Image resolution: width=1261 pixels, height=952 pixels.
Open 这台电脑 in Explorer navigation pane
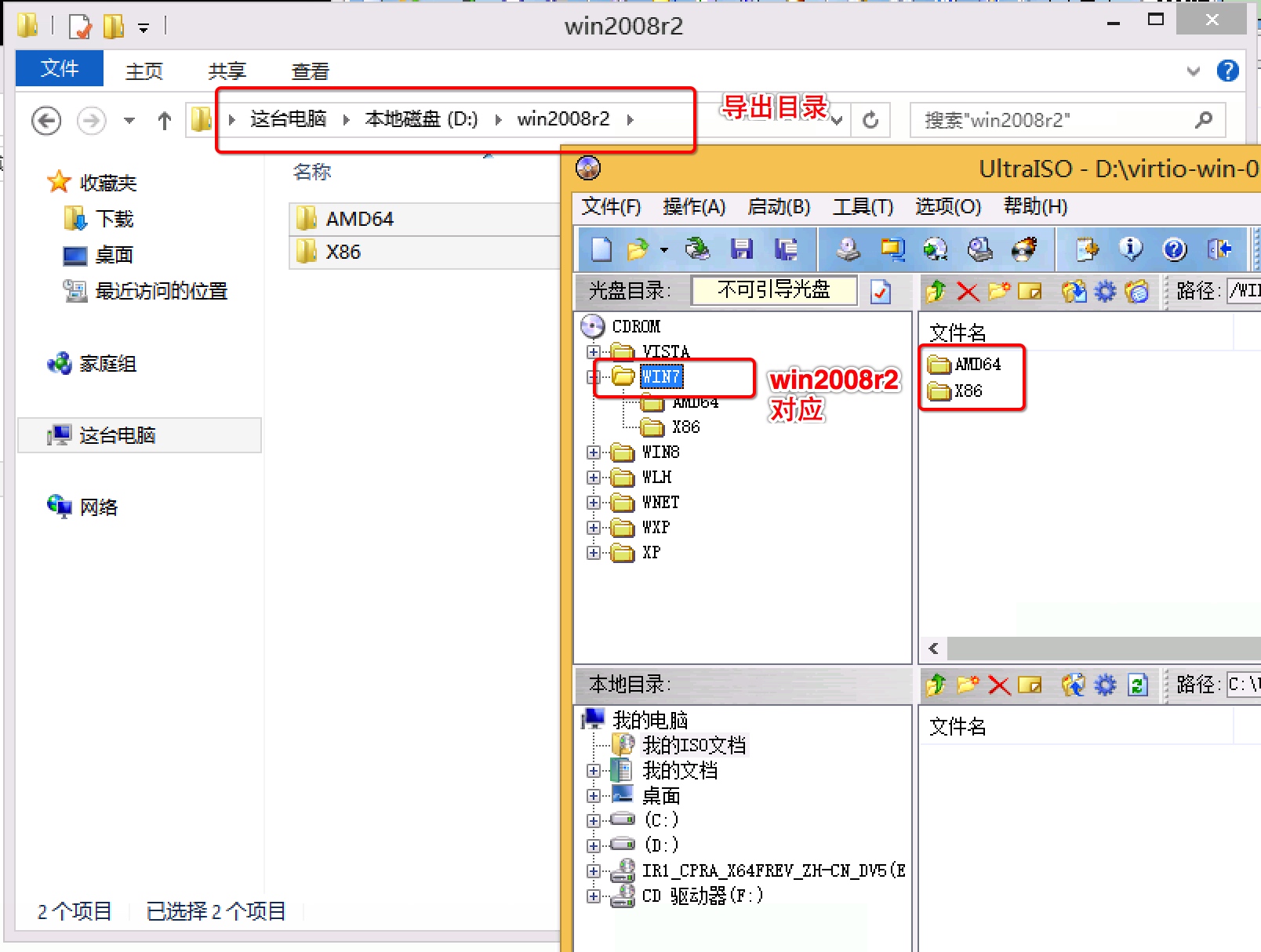coord(140,435)
